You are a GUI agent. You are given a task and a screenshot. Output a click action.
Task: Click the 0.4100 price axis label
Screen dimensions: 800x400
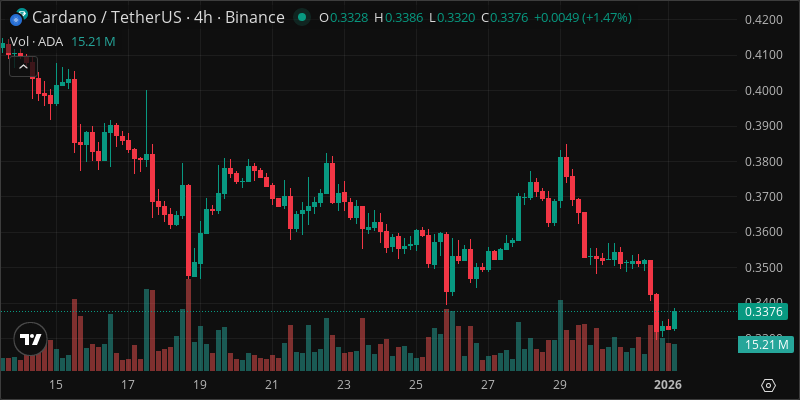[x=764, y=55]
